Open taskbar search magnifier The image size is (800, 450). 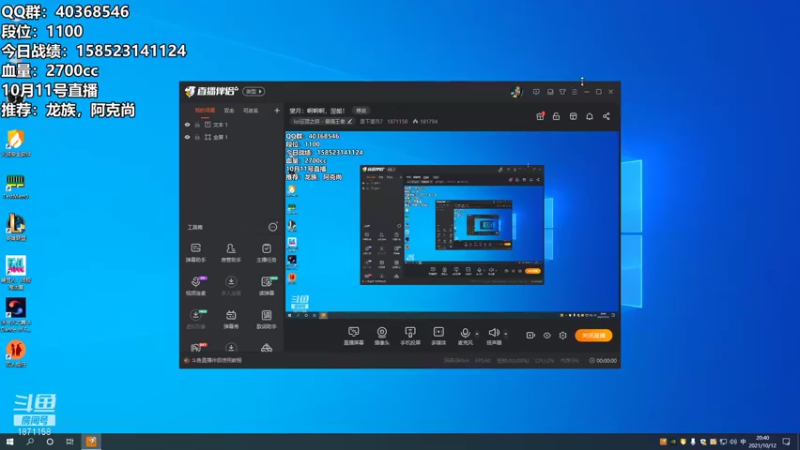[x=30, y=442]
